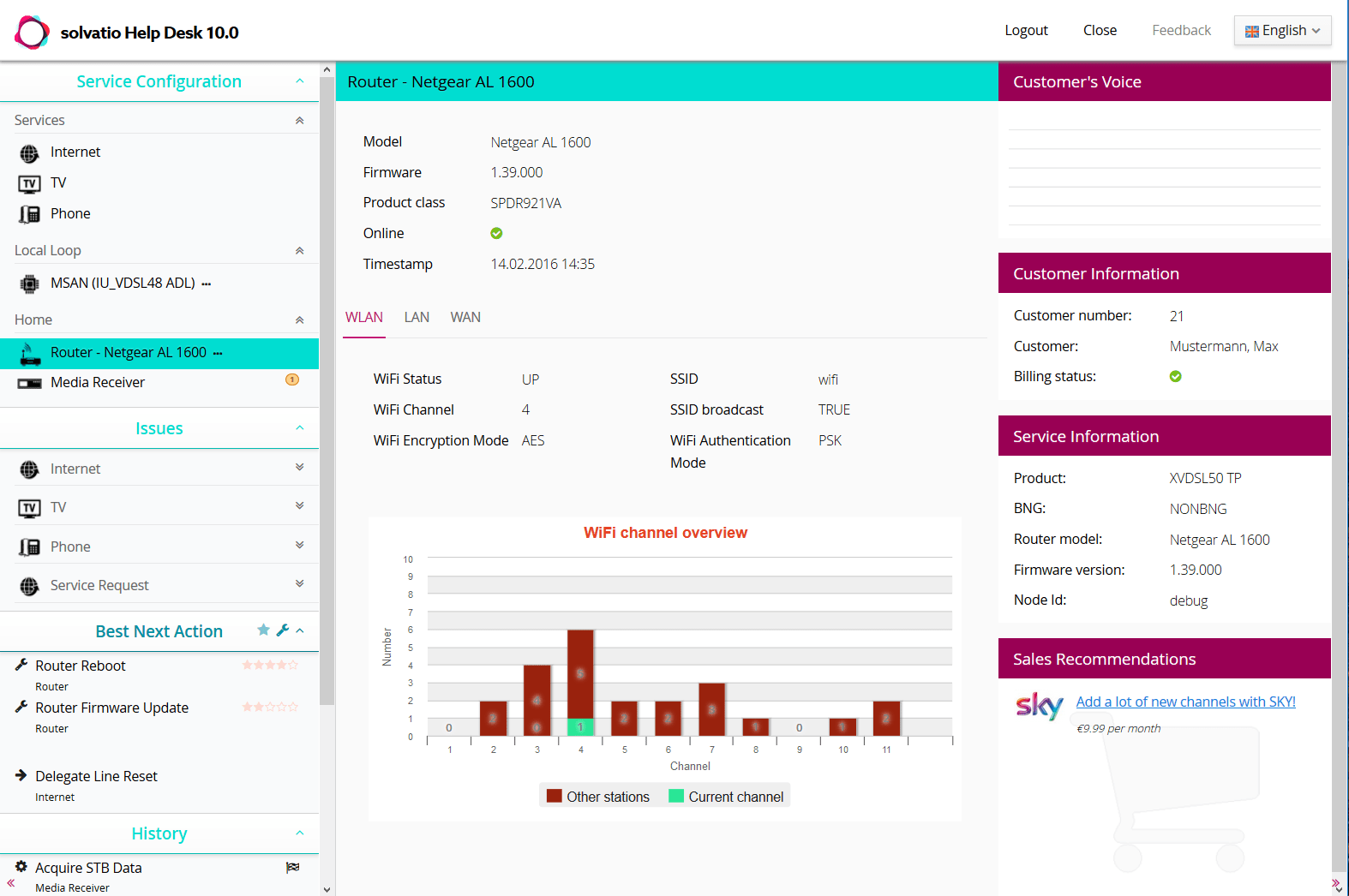Click the Router Netgear device icon

point(30,353)
